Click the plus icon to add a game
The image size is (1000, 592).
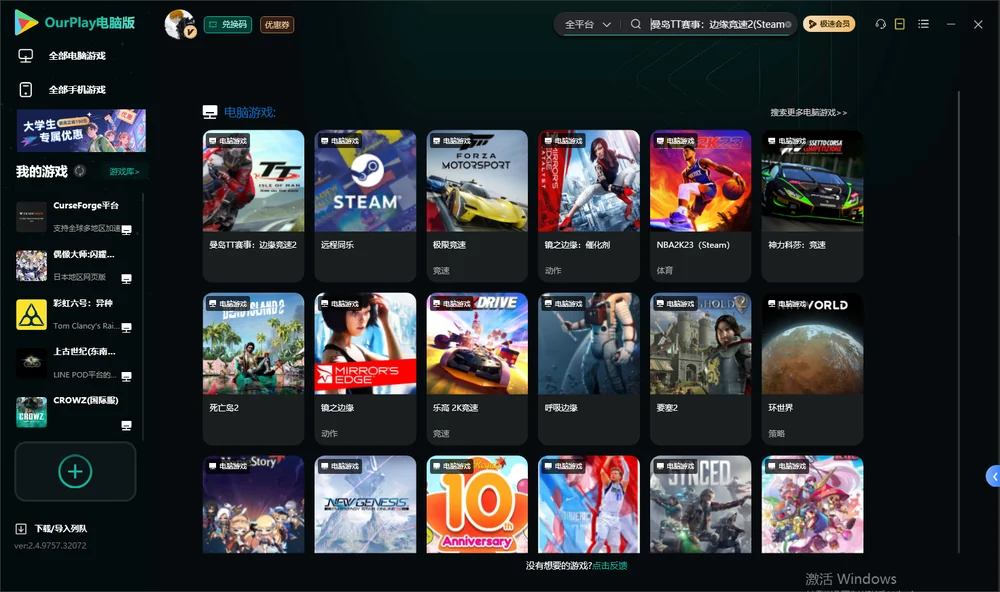tap(75, 471)
